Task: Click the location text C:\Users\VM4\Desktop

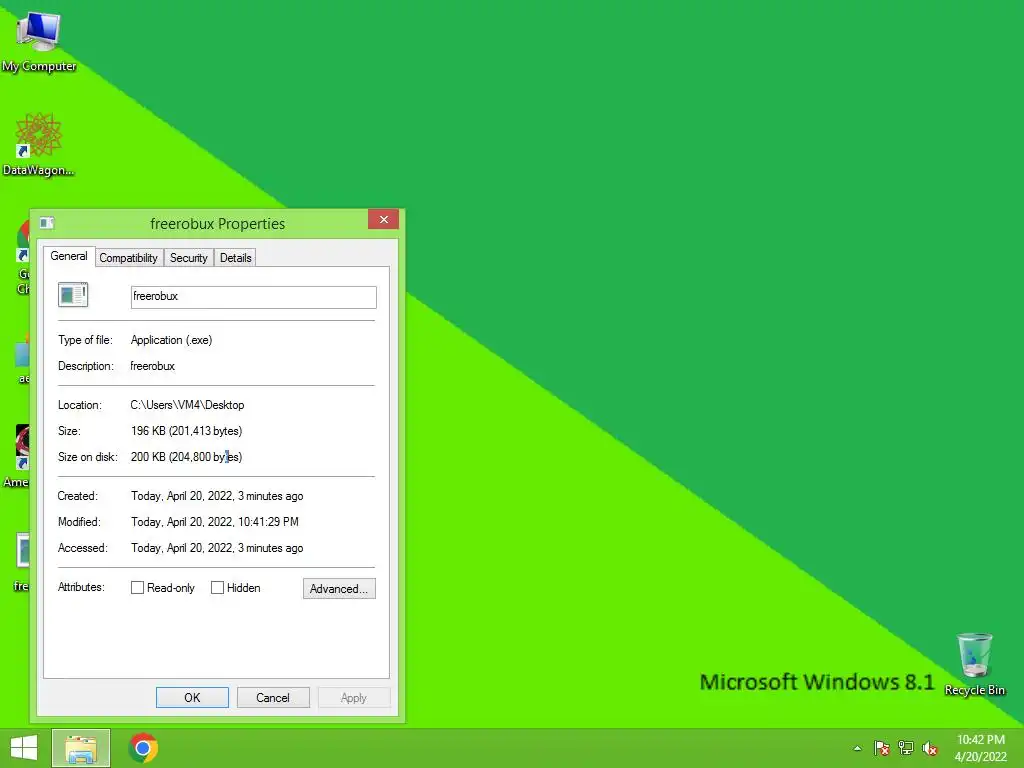Action: coord(187,405)
